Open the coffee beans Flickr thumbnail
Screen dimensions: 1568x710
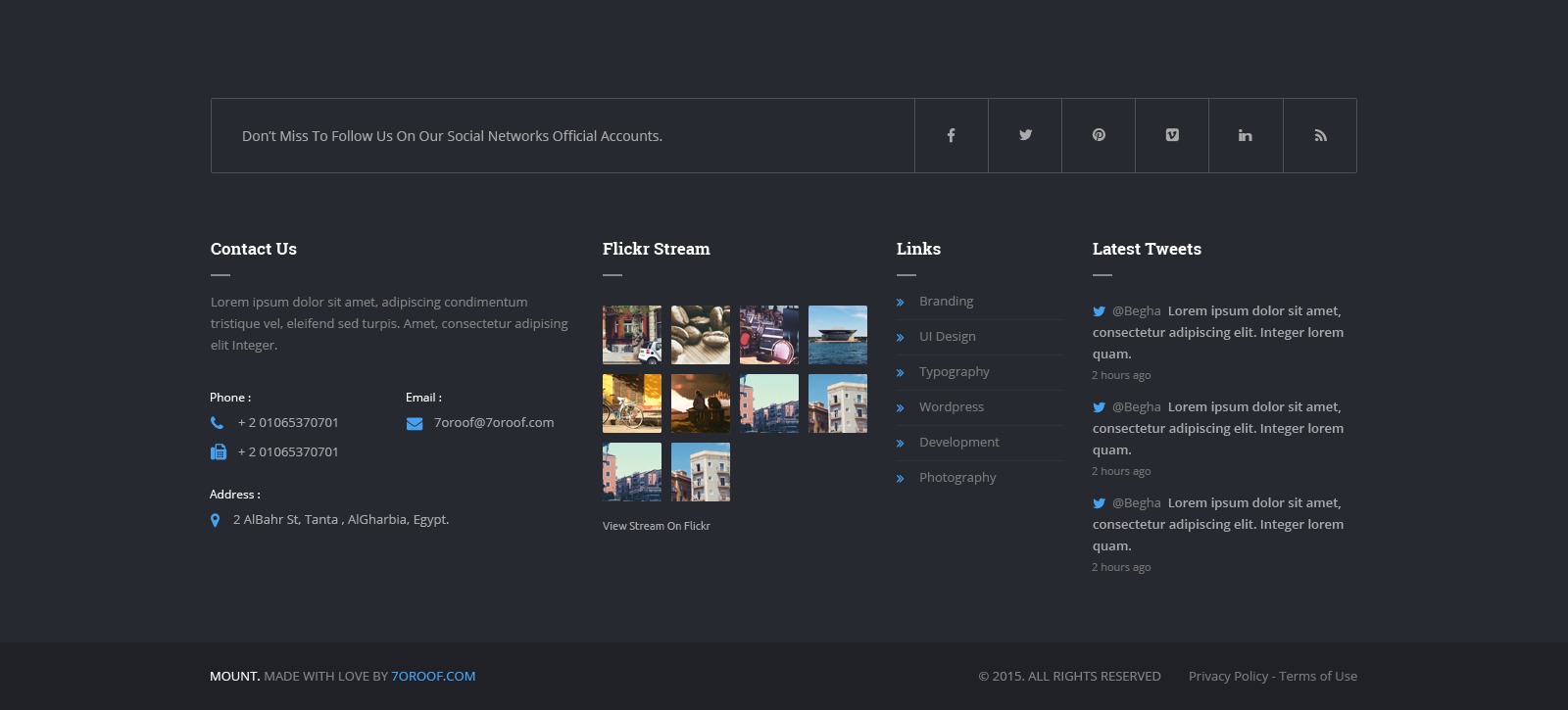tap(700, 335)
